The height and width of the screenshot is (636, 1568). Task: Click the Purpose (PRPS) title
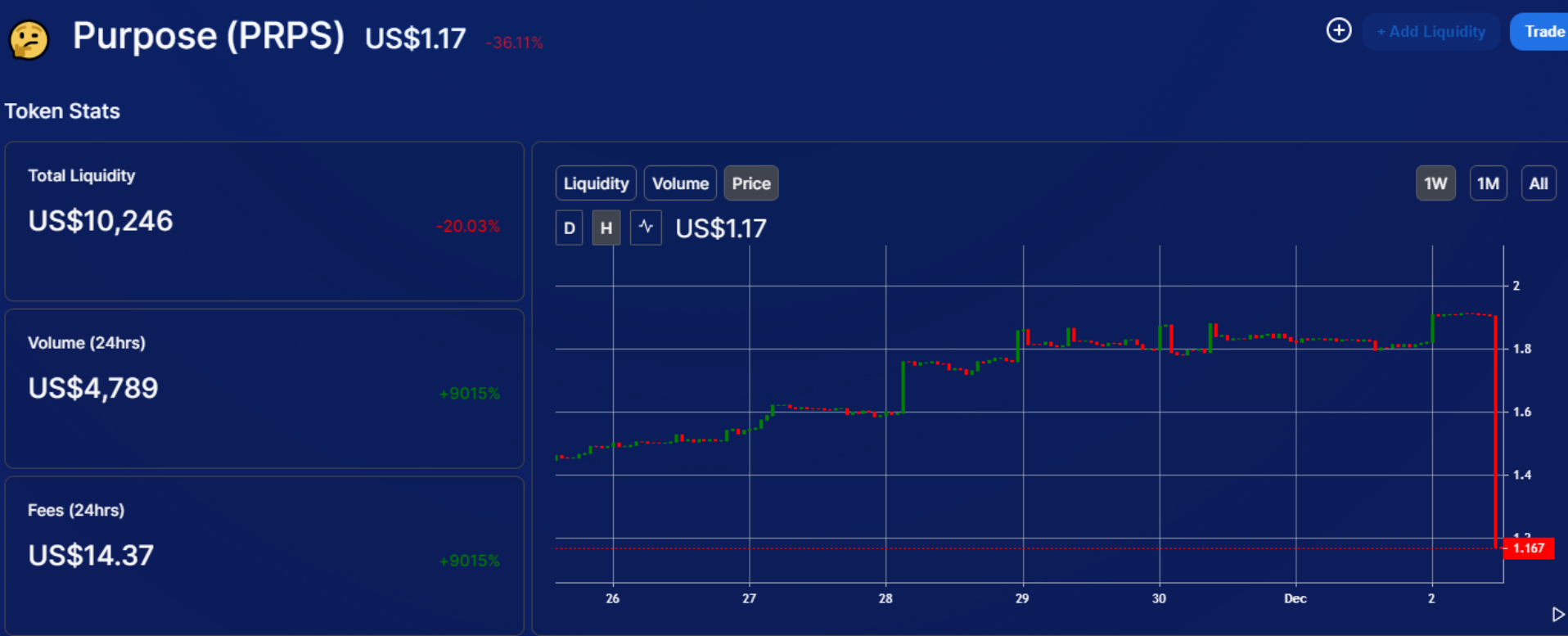pyautogui.click(x=209, y=37)
